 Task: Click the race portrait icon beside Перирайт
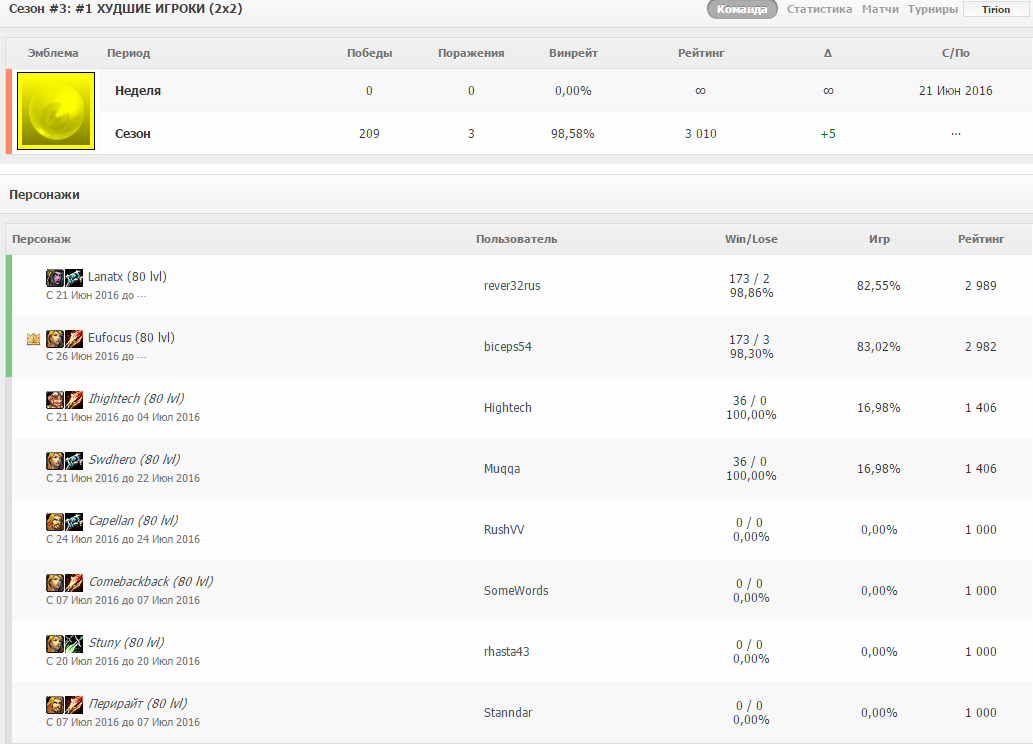tap(55, 704)
